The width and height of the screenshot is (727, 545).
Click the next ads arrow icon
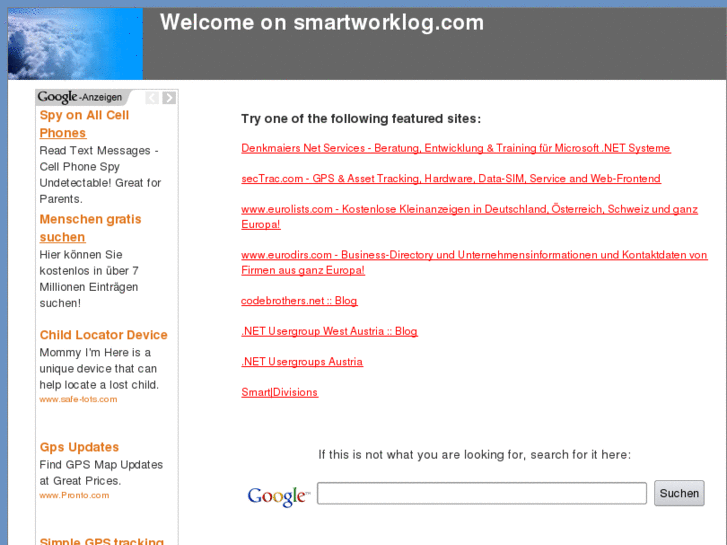pos(169,98)
